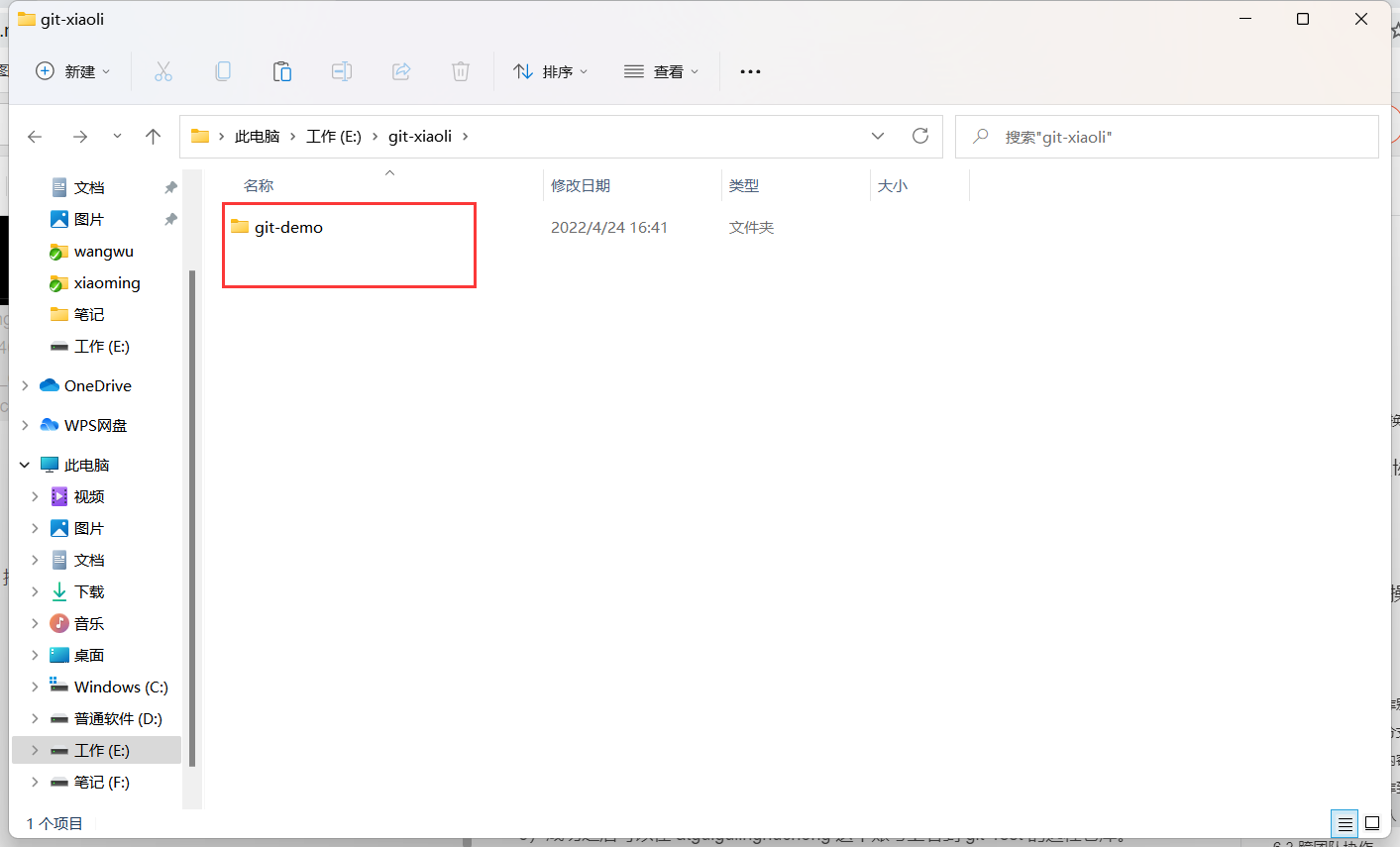
Task: Click the Rename icon in toolbar
Action: click(342, 71)
